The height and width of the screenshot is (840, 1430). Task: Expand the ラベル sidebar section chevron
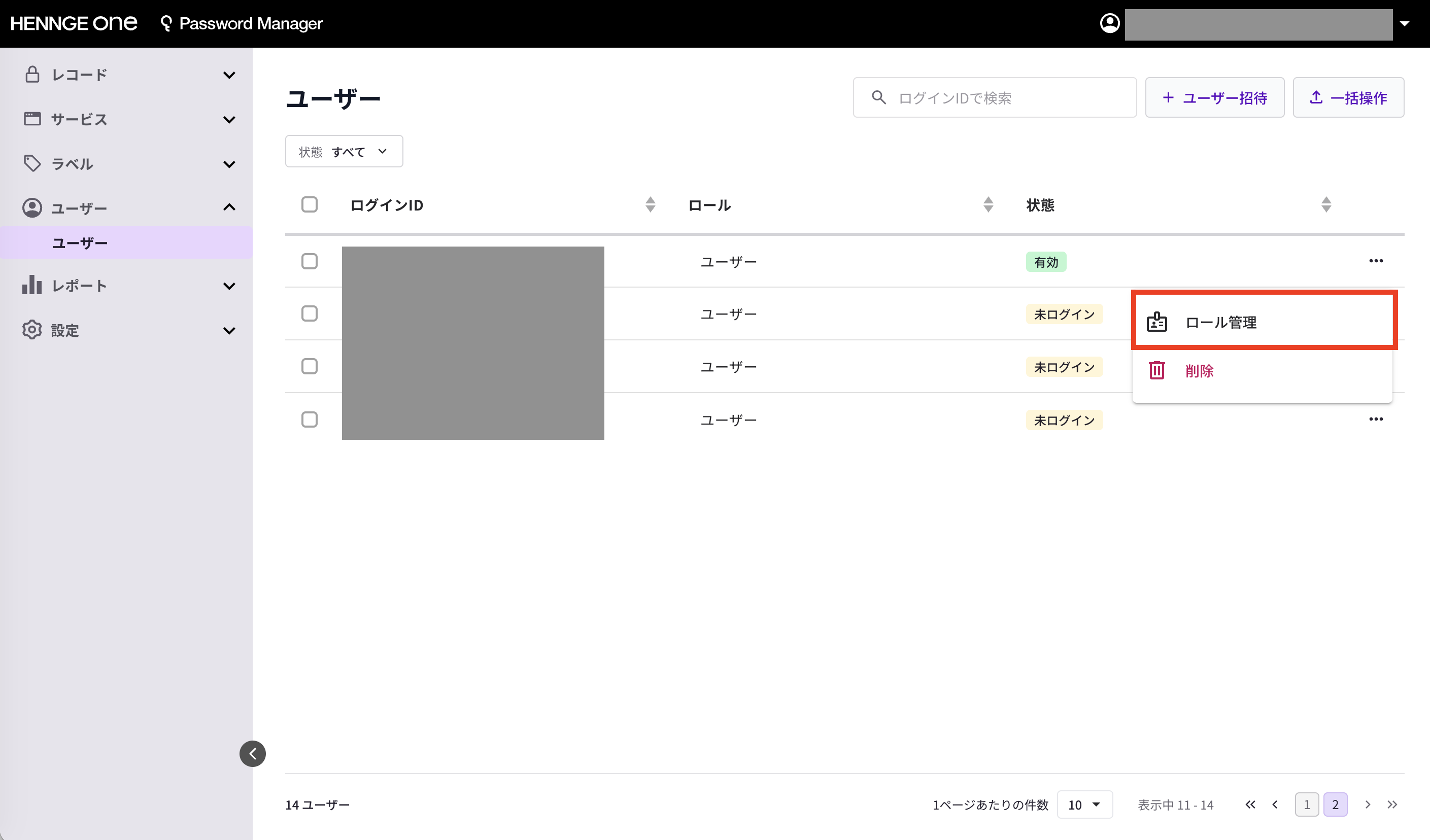point(229,164)
